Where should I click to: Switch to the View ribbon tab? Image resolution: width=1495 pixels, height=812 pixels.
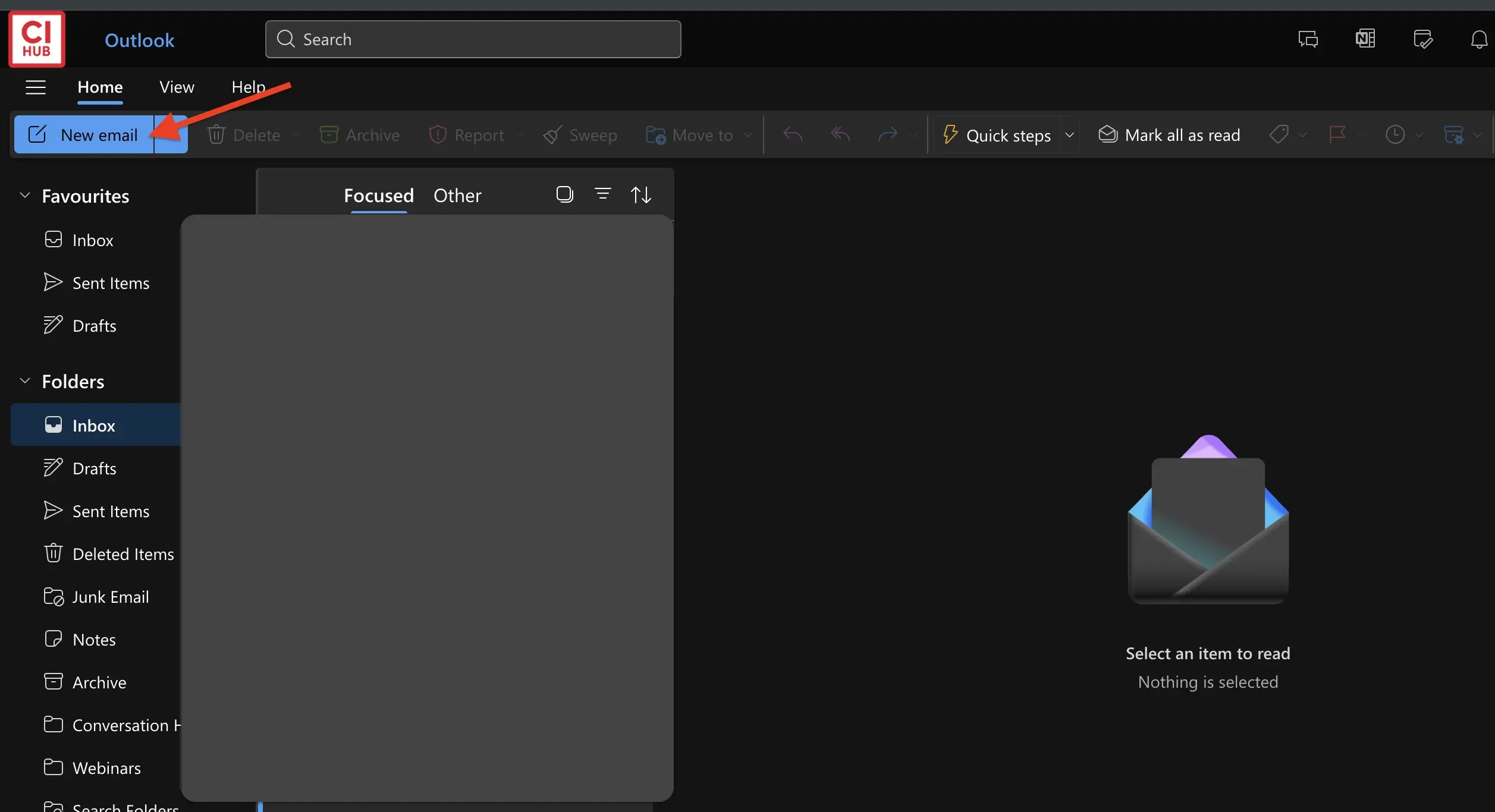point(177,87)
